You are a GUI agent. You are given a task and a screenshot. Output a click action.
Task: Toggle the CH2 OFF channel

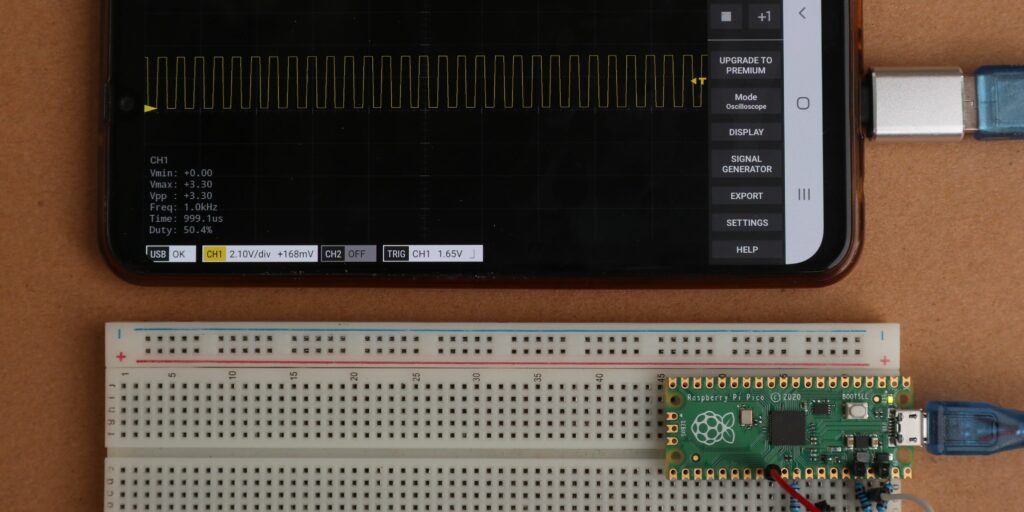349,254
